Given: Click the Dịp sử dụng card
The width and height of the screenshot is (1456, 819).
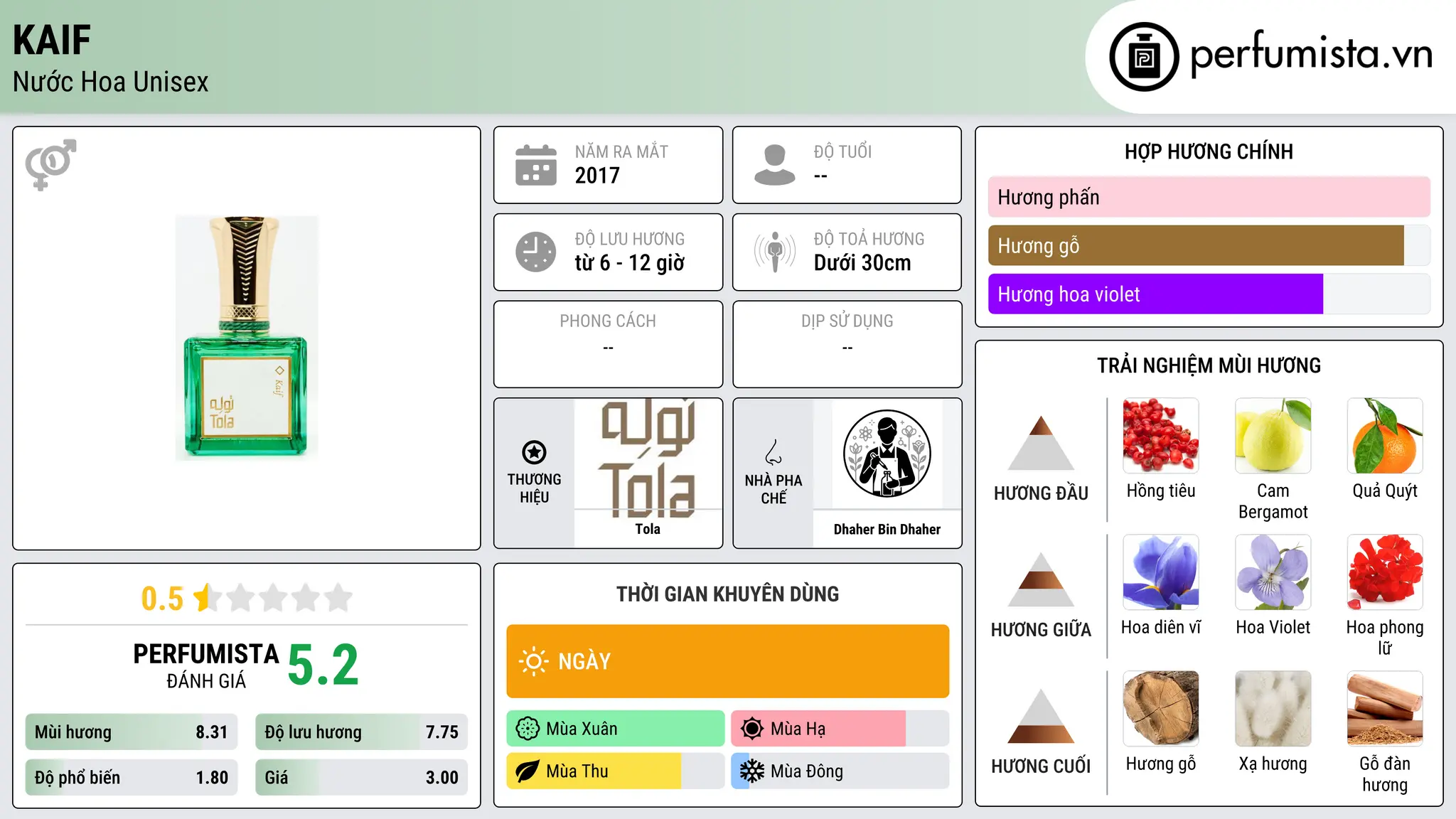Looking at the screenshot, I should (847, 344).
